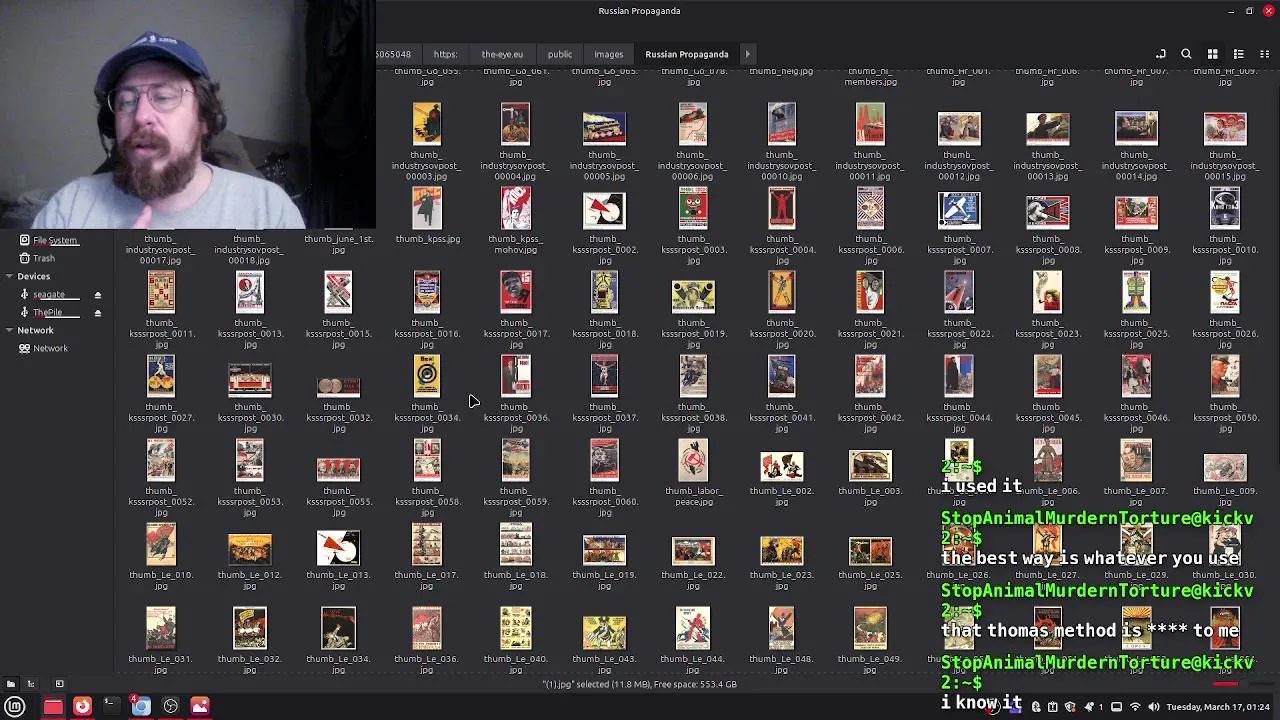Select thumb_industrysovpost_00005.jpg thumbnail

point(604,128)
